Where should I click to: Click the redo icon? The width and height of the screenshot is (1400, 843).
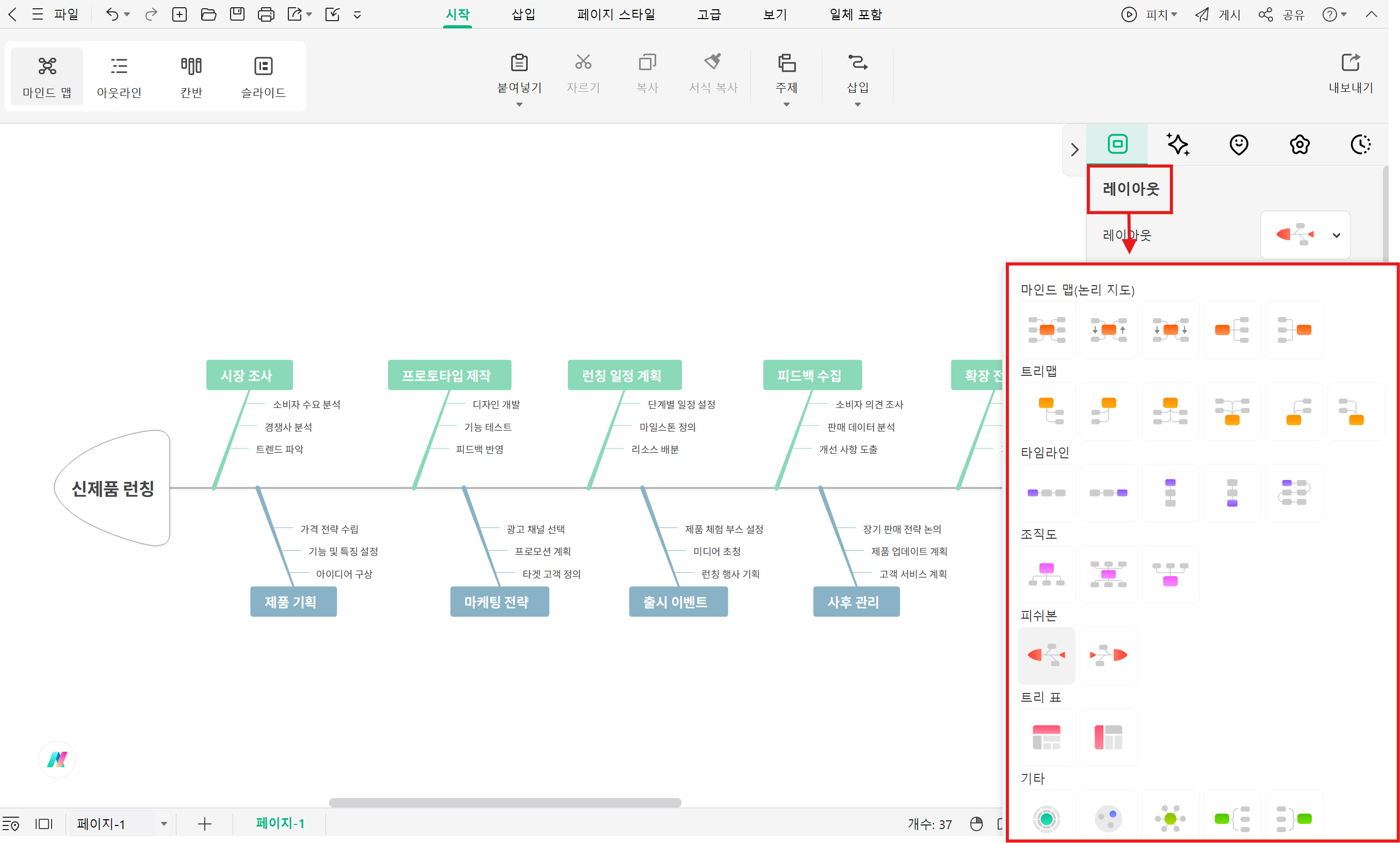click(x=151, y=14)
